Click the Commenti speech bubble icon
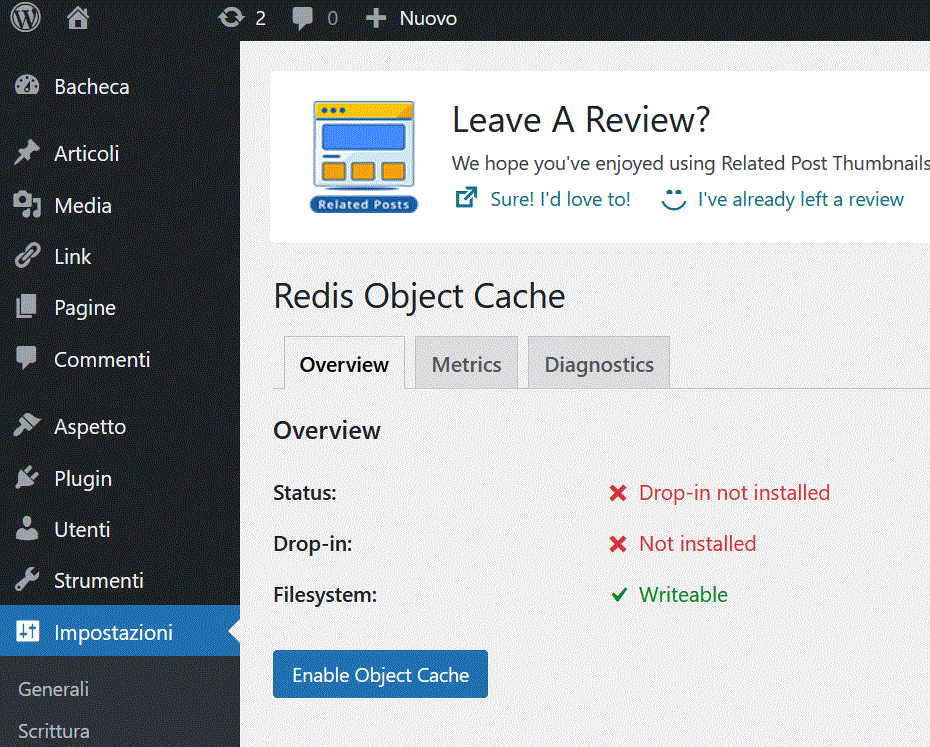 pos(27,358)
